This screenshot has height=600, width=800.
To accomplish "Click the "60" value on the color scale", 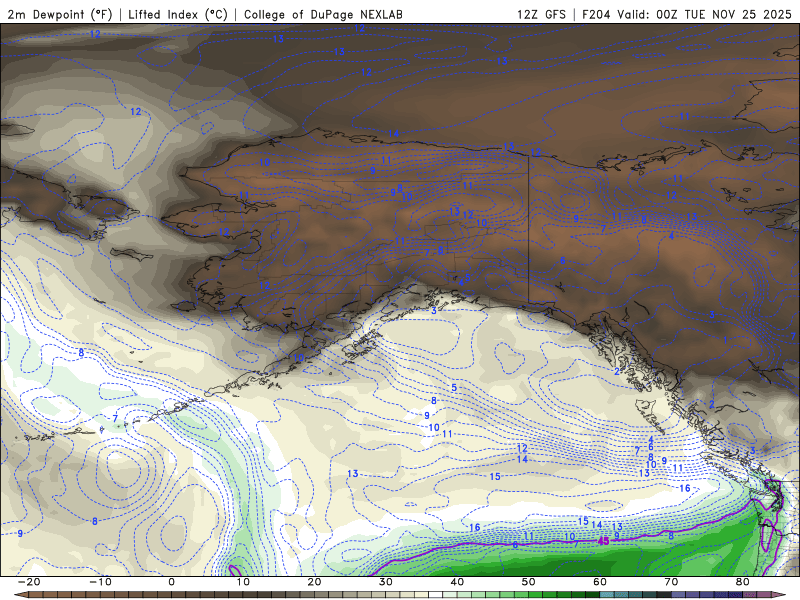I will (x=600, y=582).
